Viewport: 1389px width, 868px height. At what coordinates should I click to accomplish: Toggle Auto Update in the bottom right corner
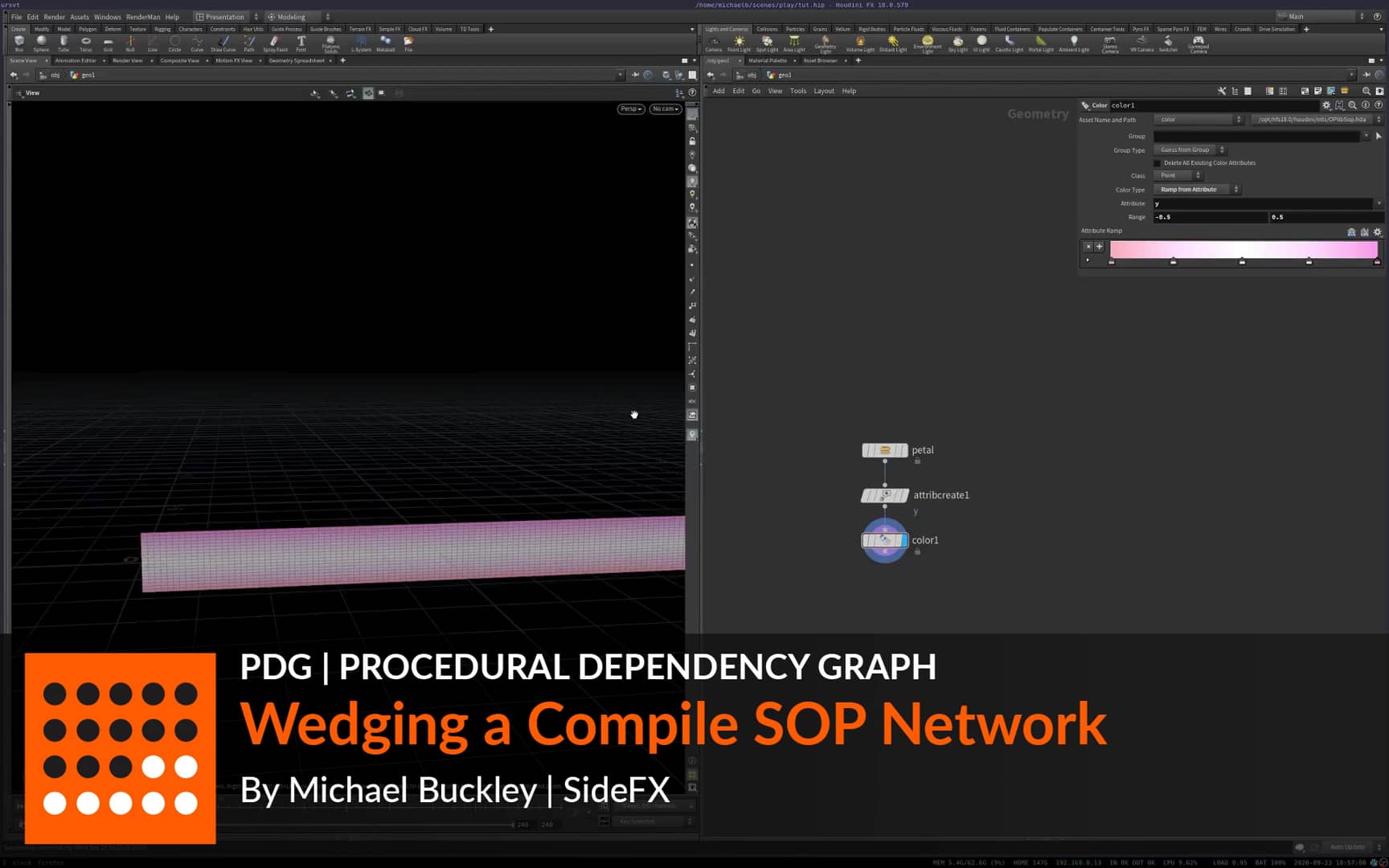coord(1349,847)
